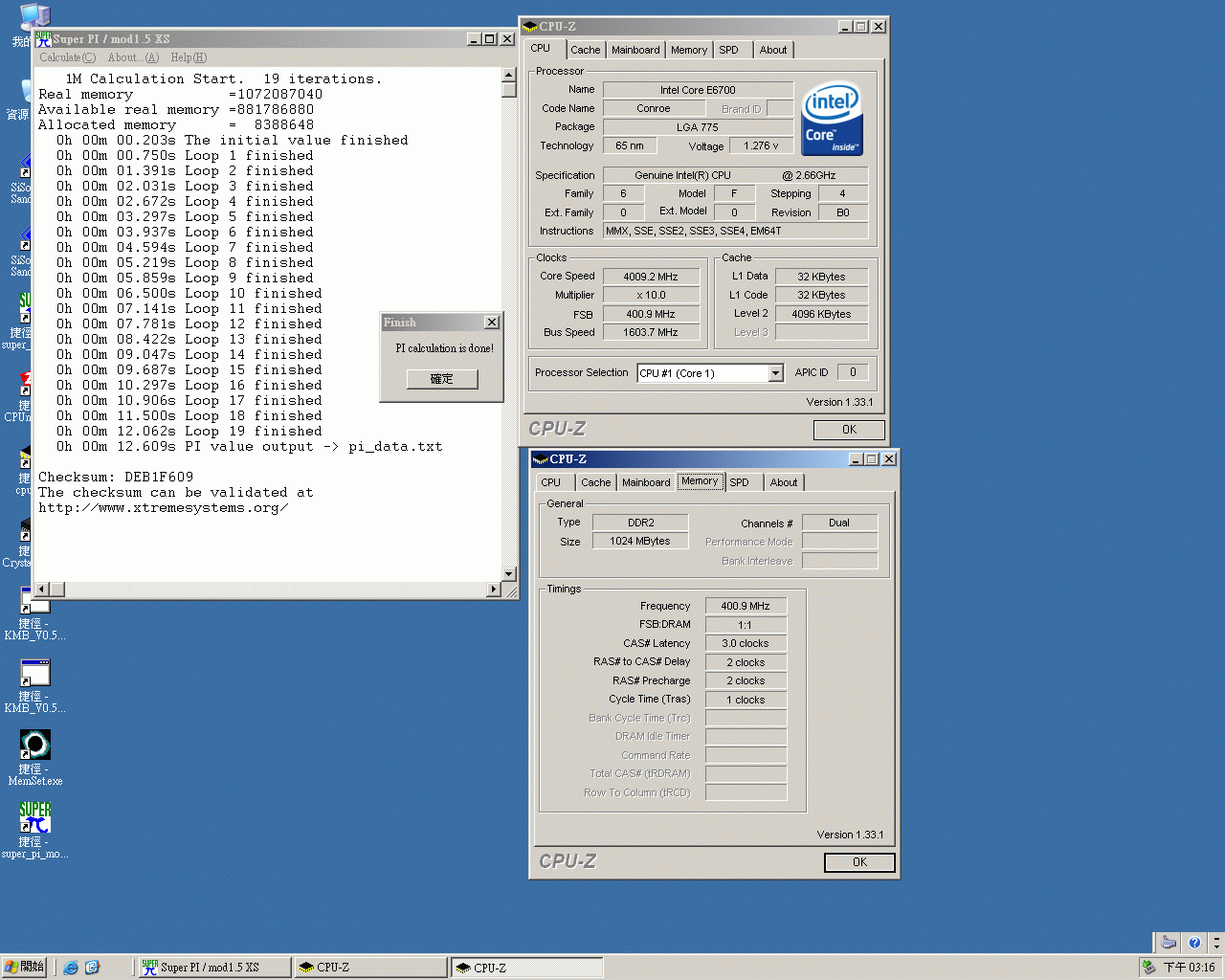
Task: Click the Core Speed value 4009.2 MHz
Action: click(651, 277)
